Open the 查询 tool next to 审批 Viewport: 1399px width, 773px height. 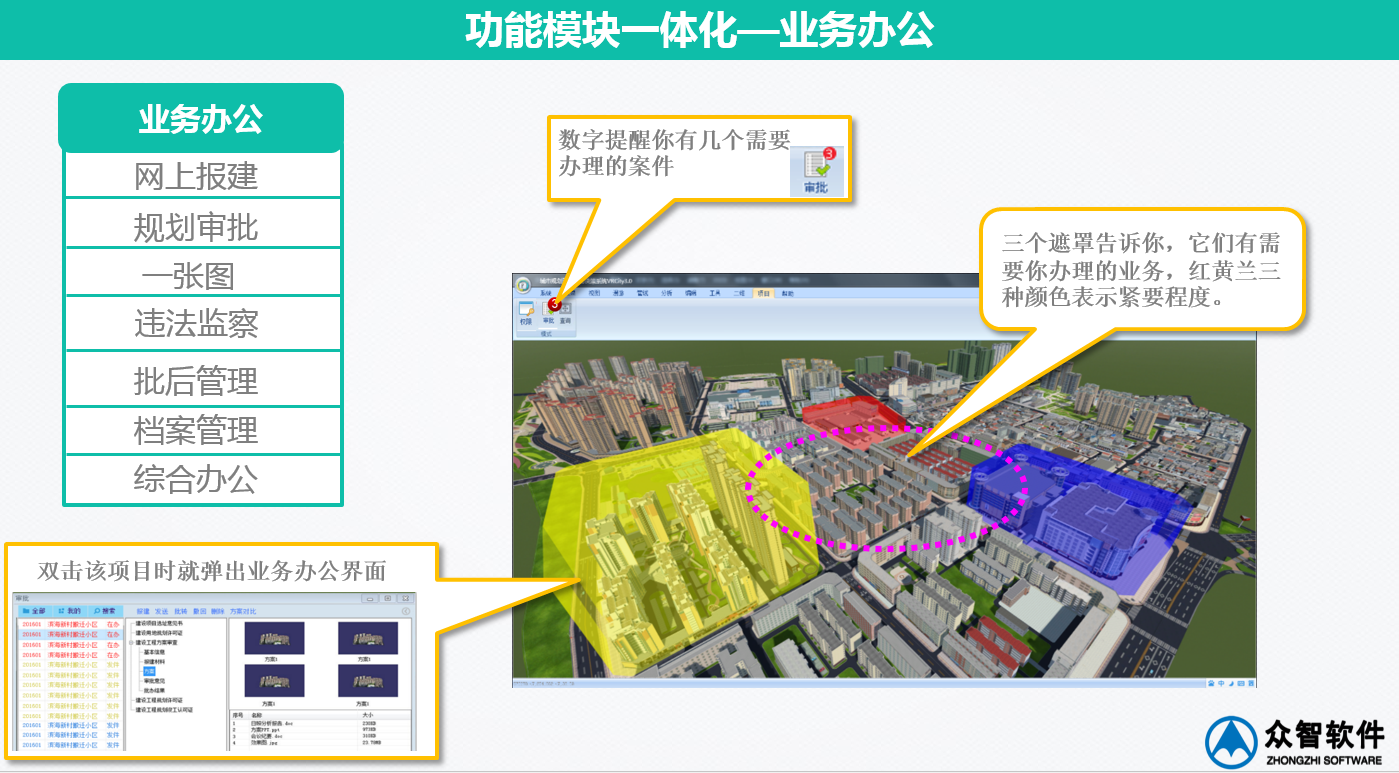pos(565,310)
